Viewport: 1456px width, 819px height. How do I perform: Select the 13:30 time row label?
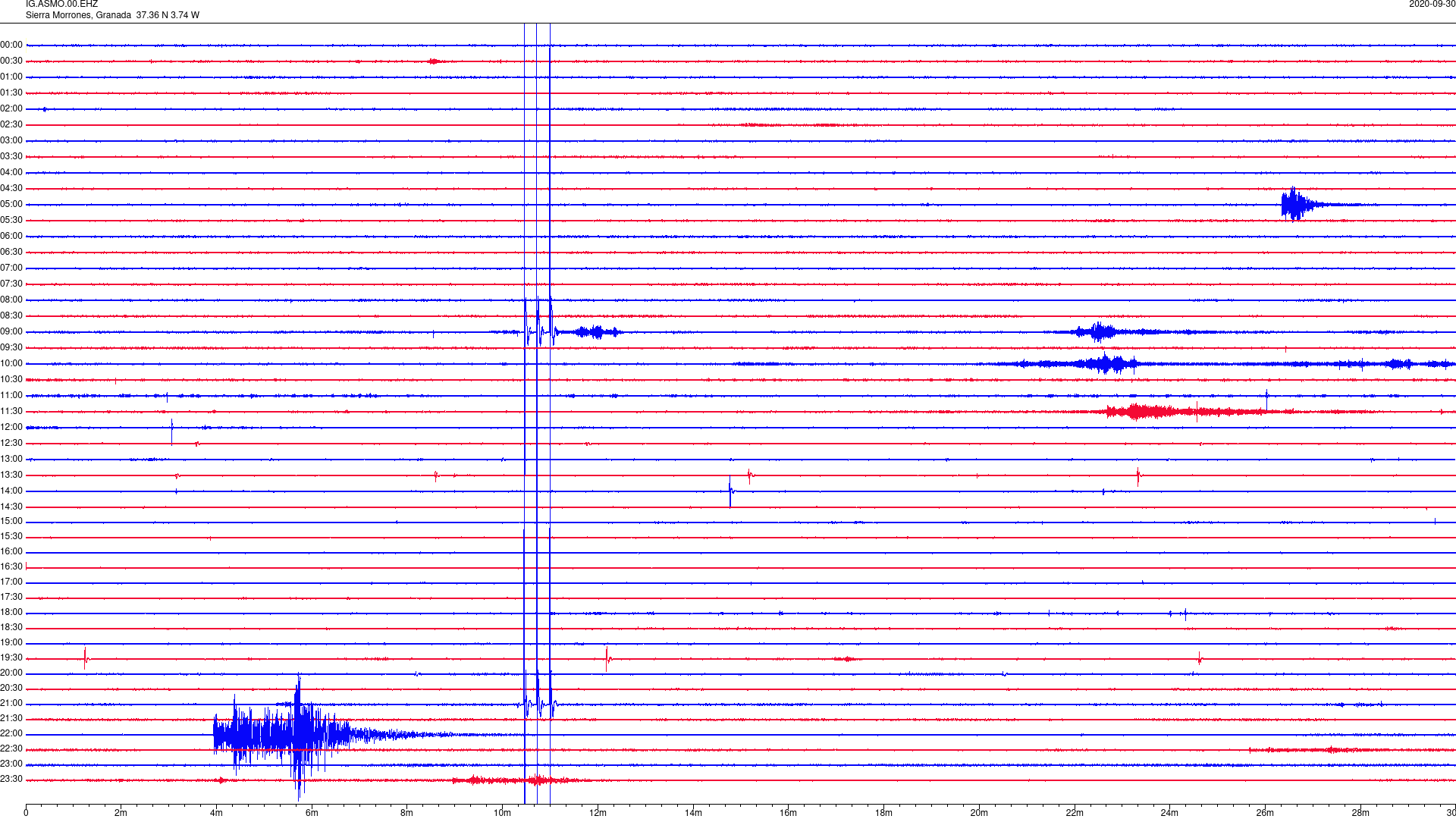[11, 475]
